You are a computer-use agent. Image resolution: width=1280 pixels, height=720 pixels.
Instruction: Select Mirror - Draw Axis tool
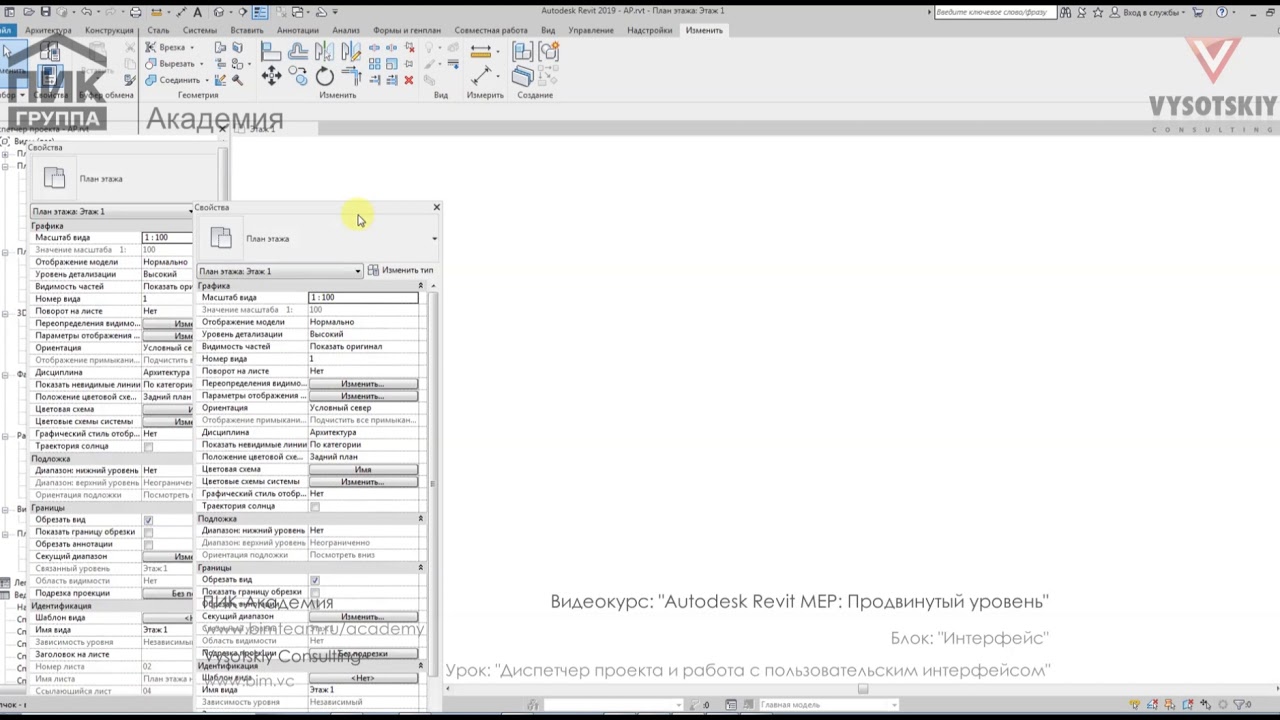(350, 51)
